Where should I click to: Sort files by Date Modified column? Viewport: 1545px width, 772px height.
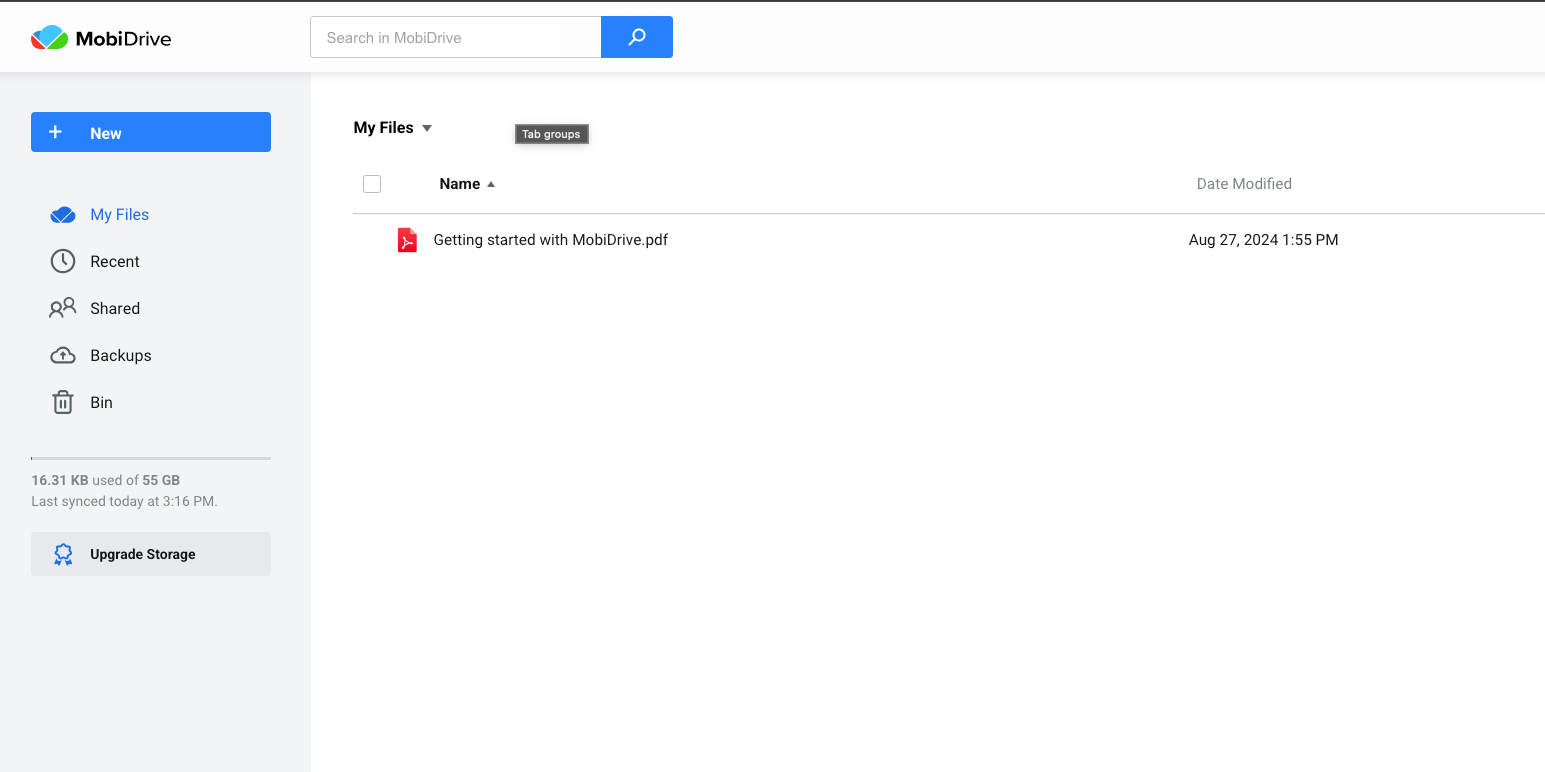tap(1244, 184)
